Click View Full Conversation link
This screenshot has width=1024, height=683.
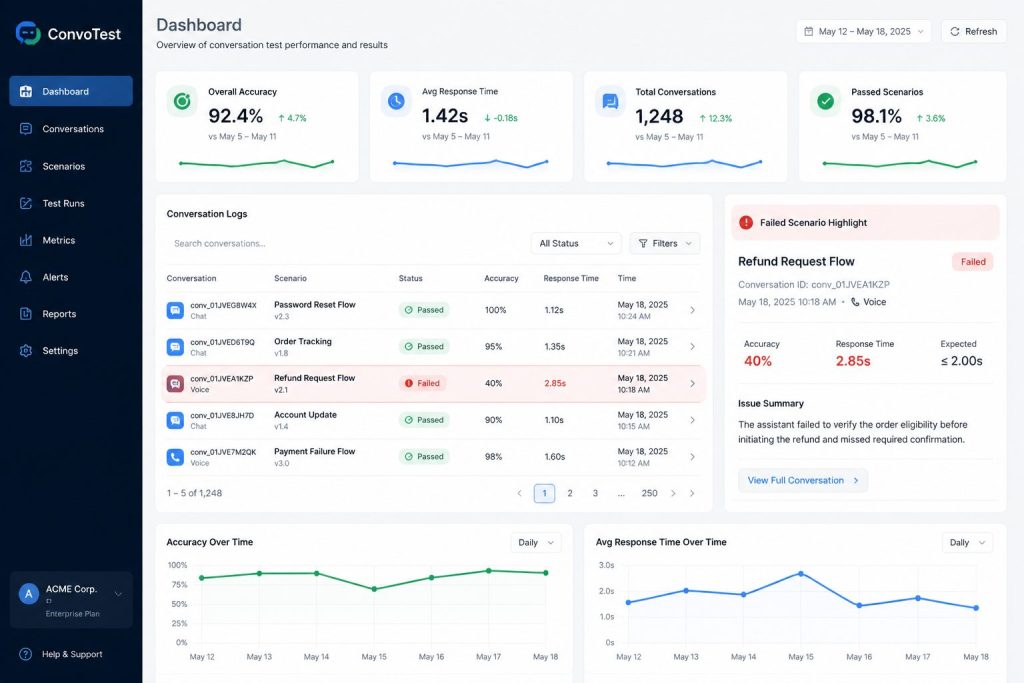(x=803, y=480)
